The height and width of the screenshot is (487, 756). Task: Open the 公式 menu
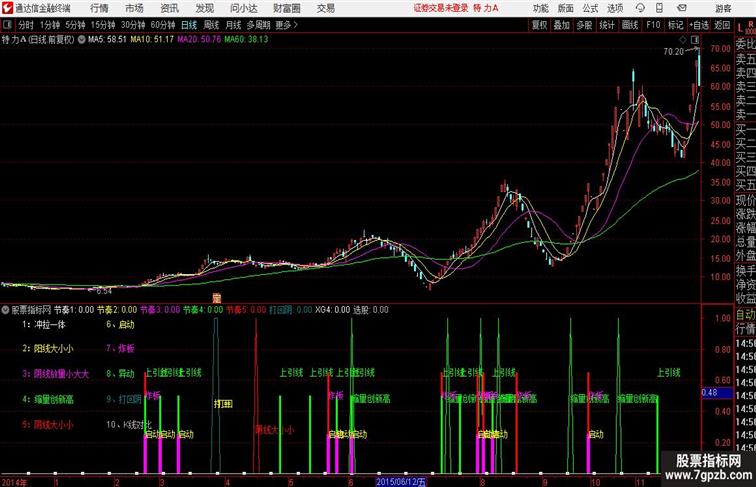tap(590, 8)
